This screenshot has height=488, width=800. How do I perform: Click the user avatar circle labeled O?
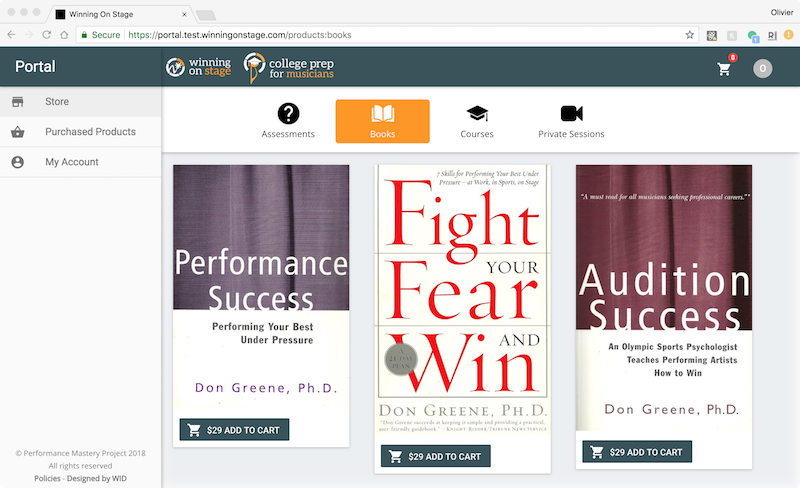point(762,68)
